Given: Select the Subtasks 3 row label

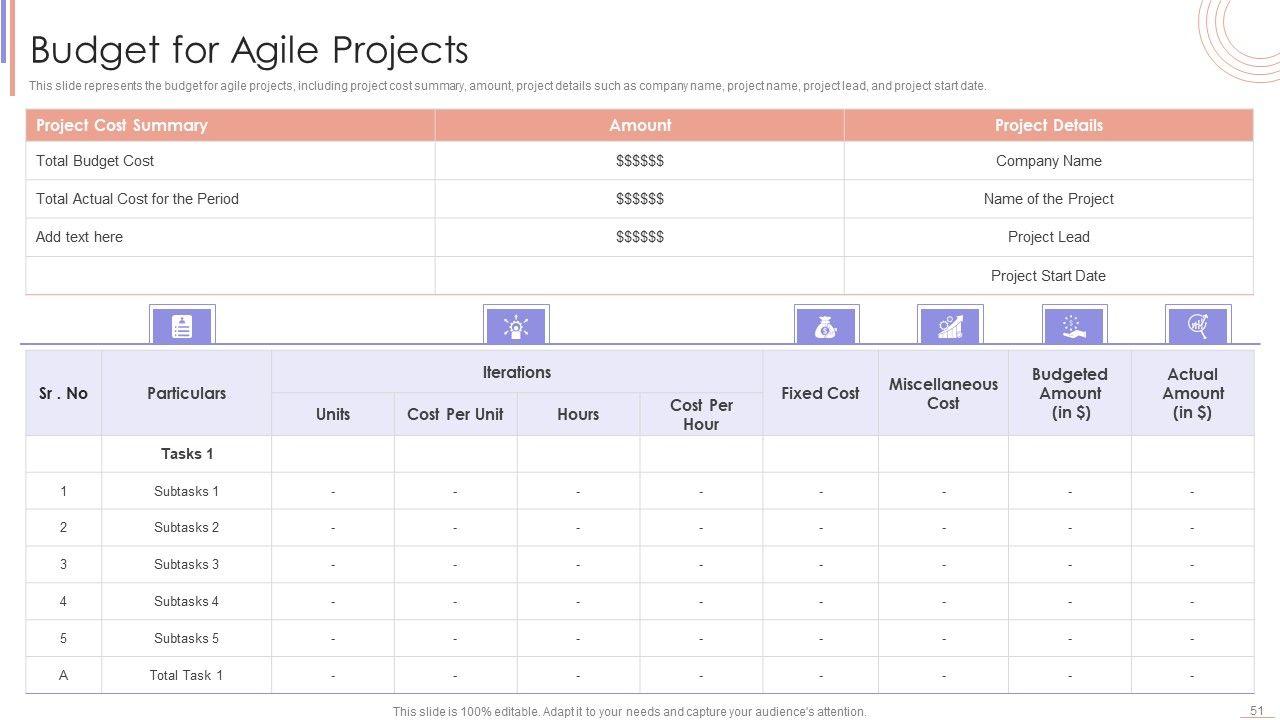Looking at the screenshot, I should click(186, 564).
